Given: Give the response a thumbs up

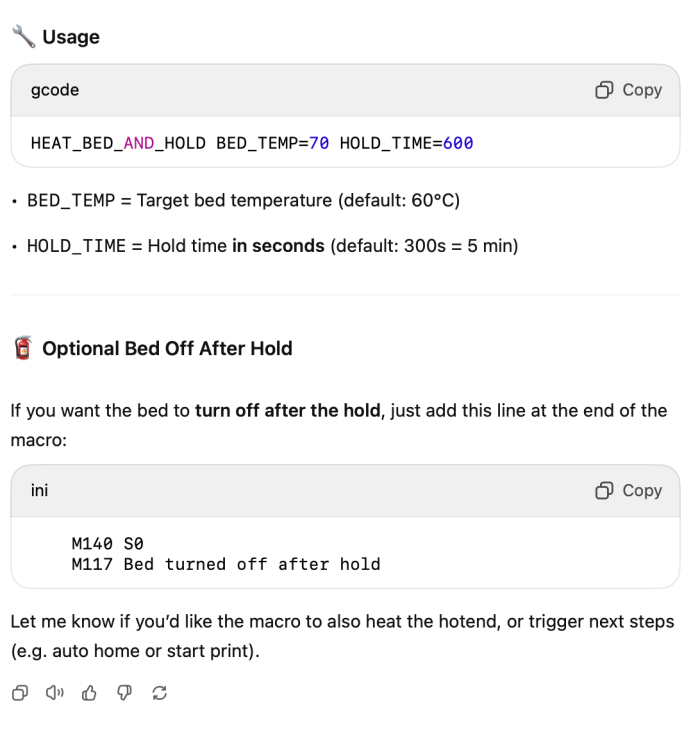Looking at the screenshot, I should (x=89, y=693).
